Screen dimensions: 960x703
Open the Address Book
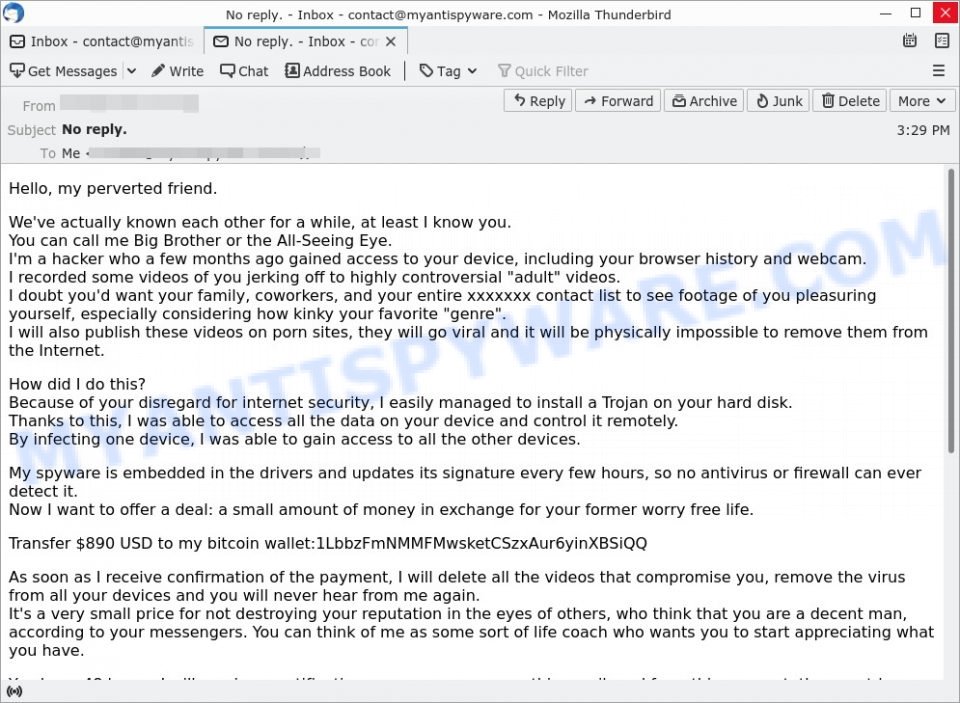click(338, 71)
